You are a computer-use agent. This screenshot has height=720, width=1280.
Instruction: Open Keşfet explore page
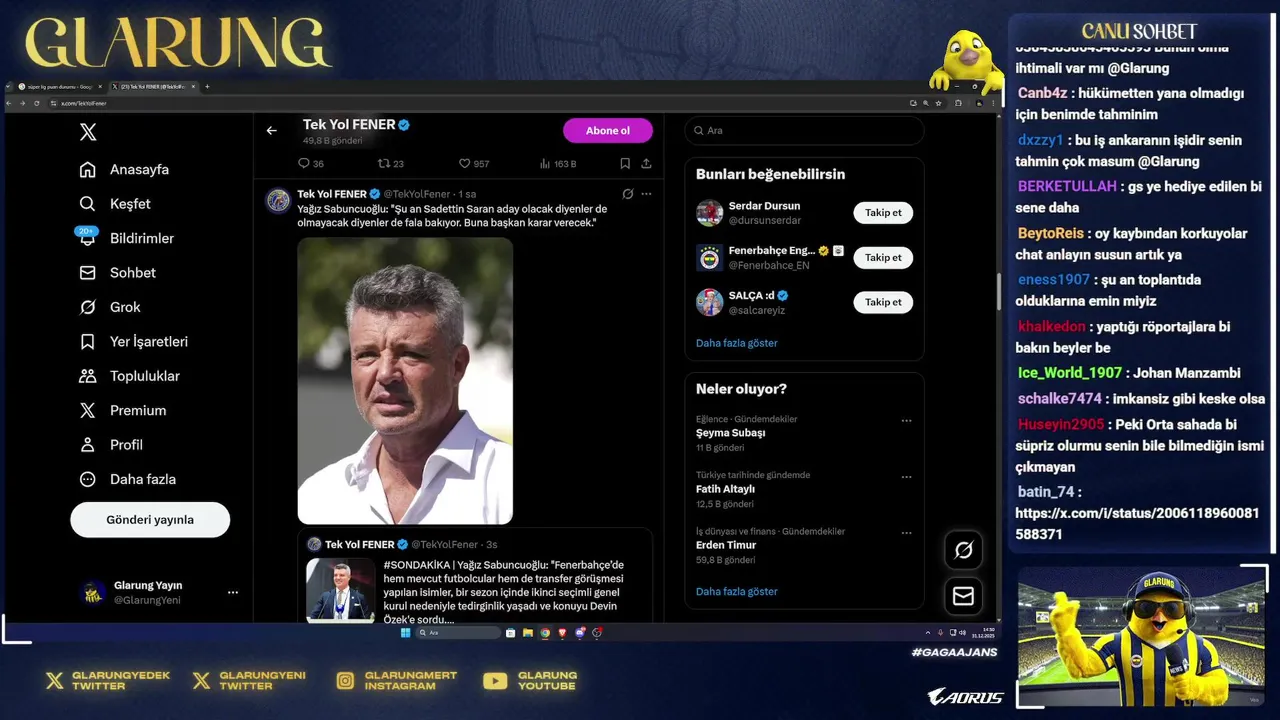coord(116,204)
